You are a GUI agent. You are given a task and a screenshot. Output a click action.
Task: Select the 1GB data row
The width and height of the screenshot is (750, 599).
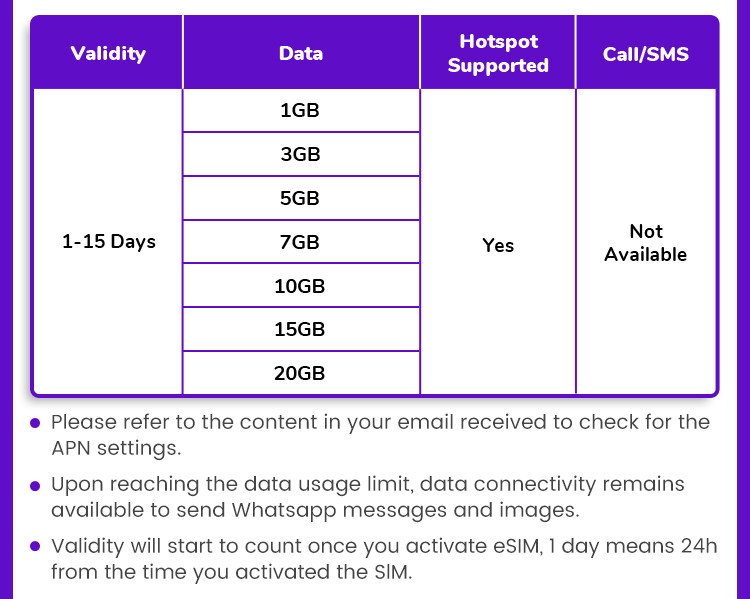coord(301,111)
